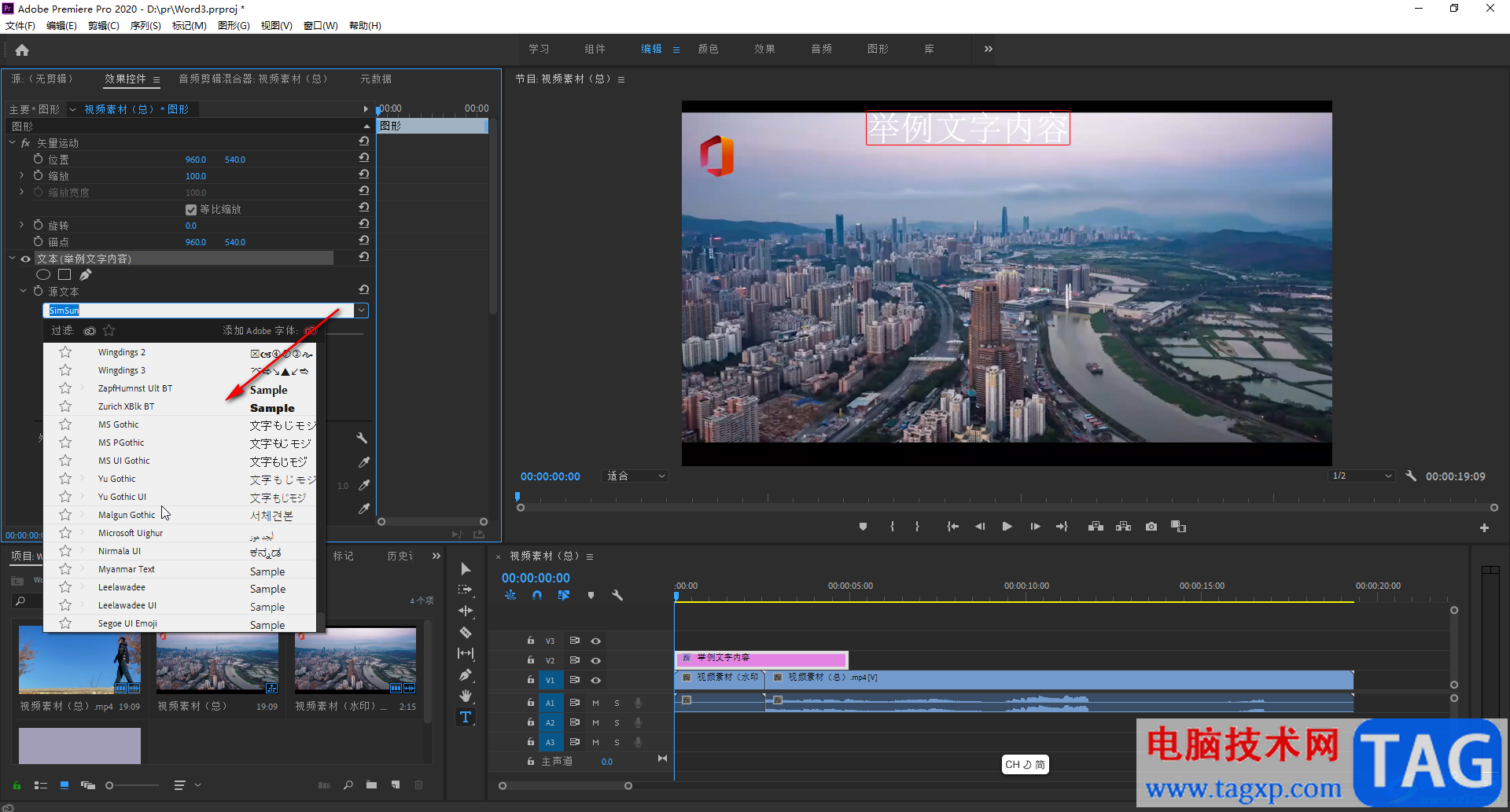Collapse the 矢量运动 effect group

click(x=12, y=142)
